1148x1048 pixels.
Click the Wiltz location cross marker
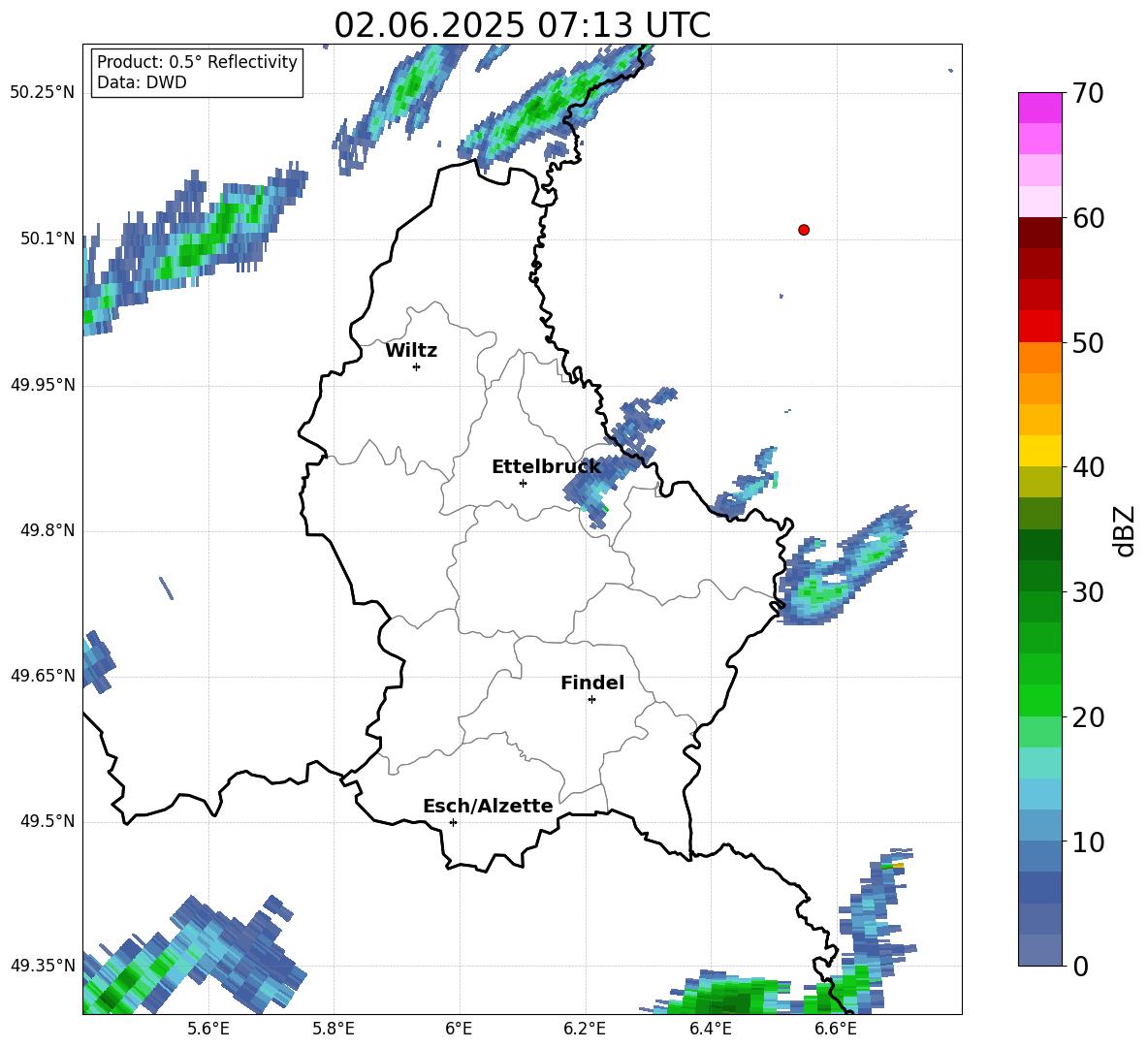[x=417, y=366]
